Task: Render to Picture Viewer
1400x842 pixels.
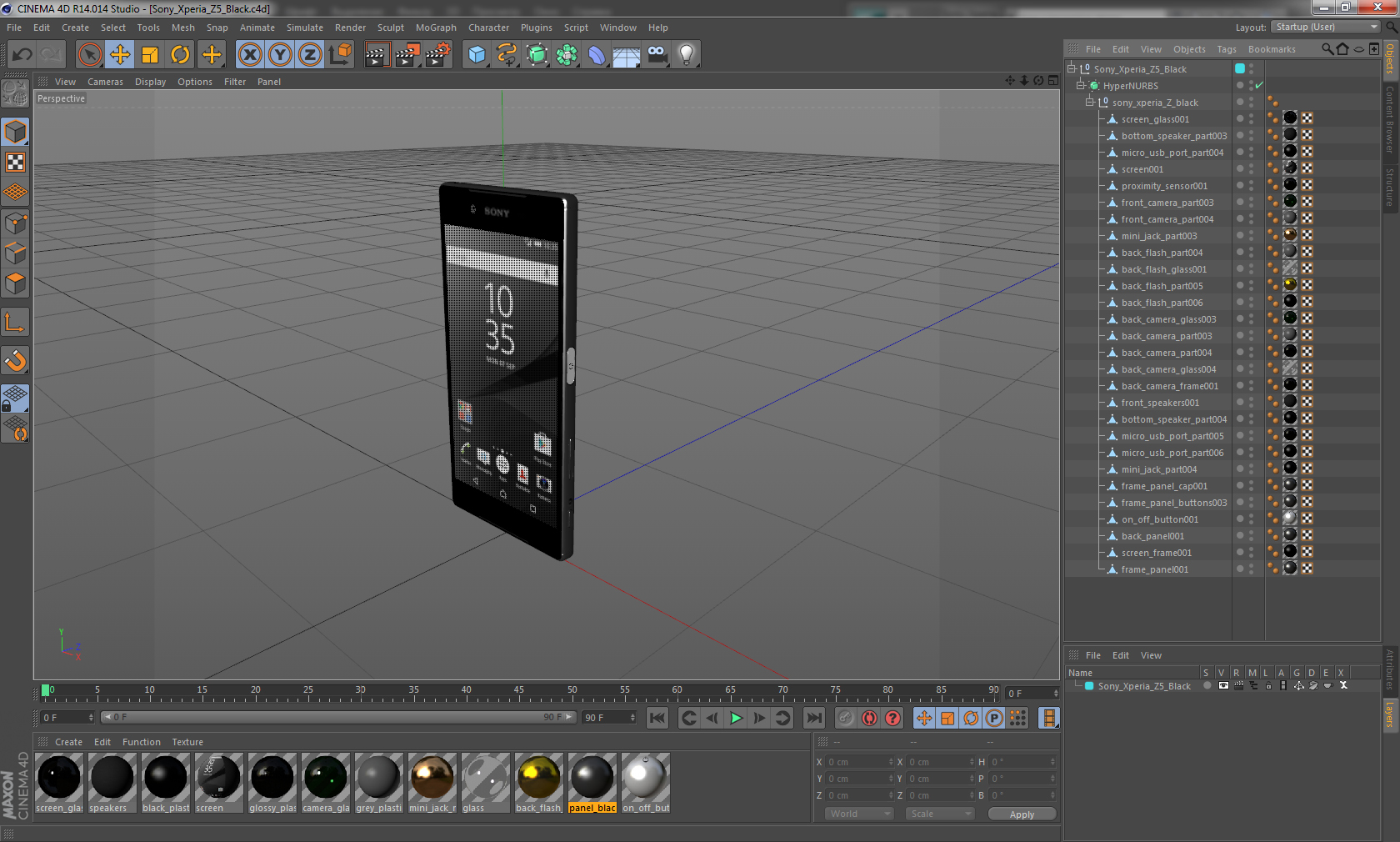Action: coord(407,55)
